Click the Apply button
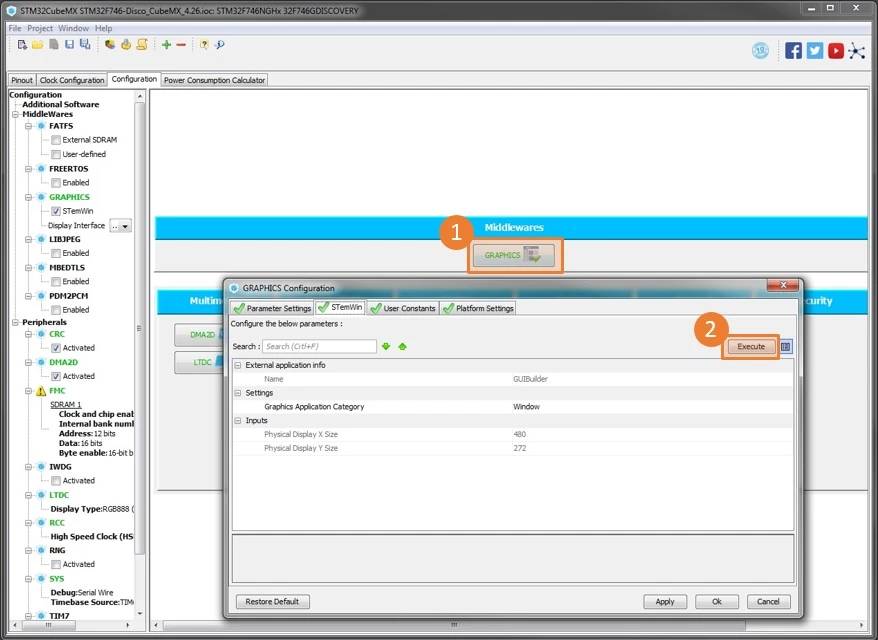 (665, 601)
